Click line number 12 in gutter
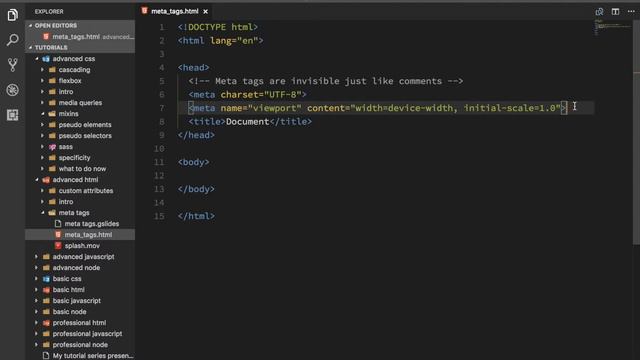This screenshot has width=640, height=360. pyautogui.click(x=159, y=176)
